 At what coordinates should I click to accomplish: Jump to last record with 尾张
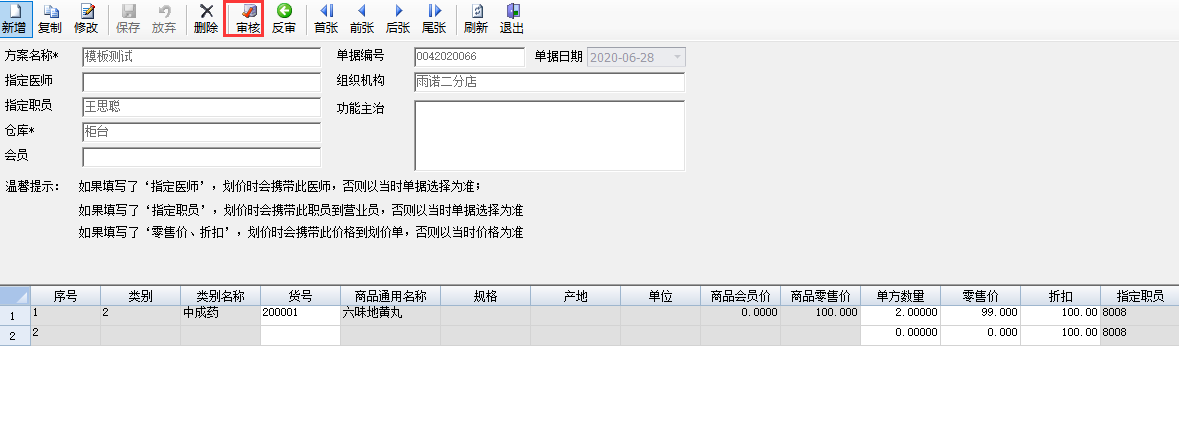[x=434, y=19]
